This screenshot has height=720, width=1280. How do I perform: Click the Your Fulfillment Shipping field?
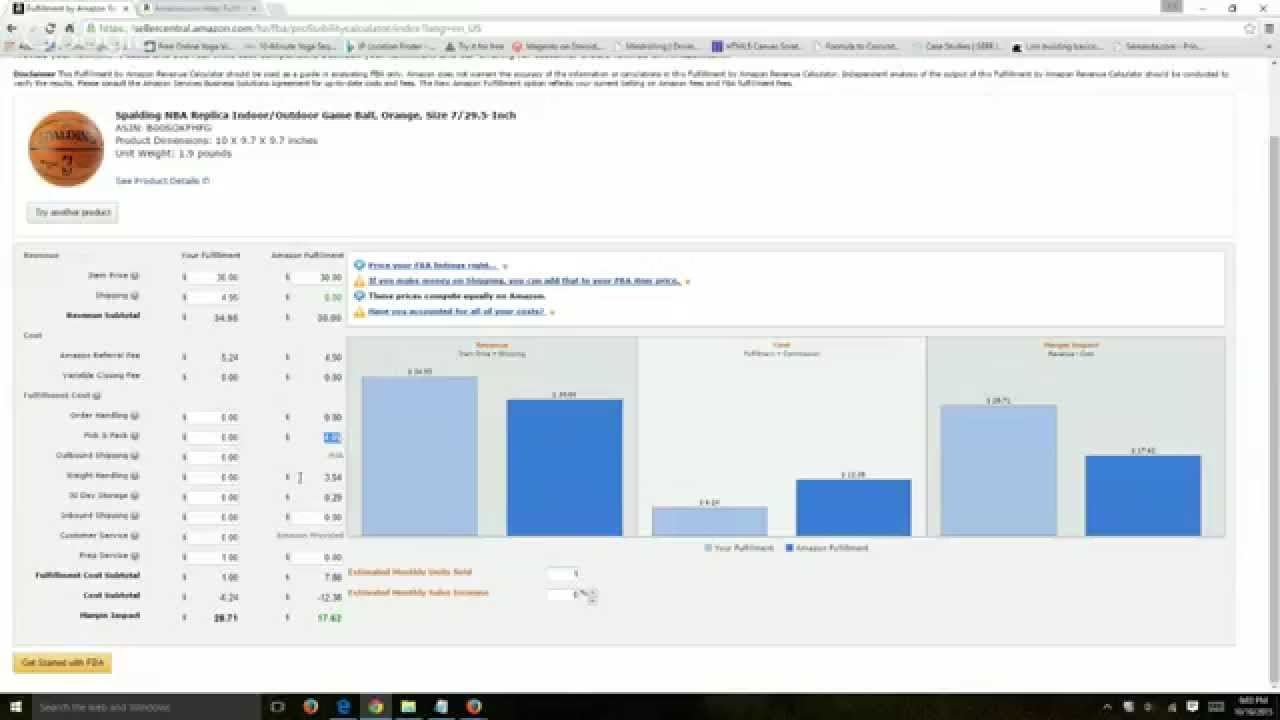tap(215, 297)
